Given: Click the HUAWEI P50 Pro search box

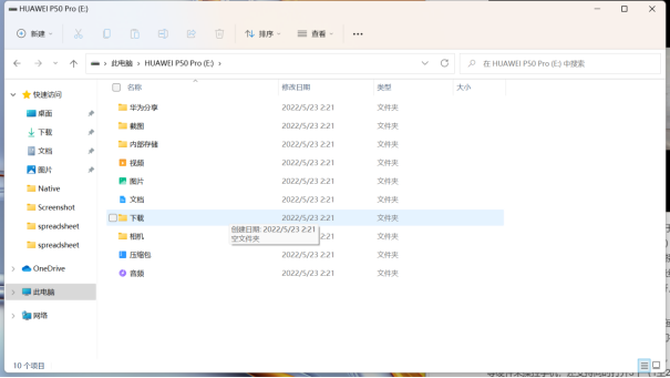Looking at the screenshot, I should click(x=560, y=64).
